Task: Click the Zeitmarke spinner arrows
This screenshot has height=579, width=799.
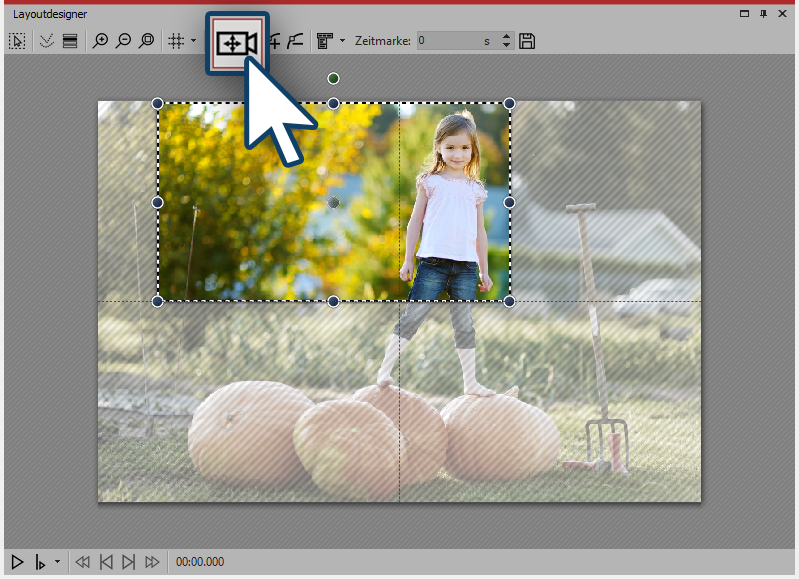Action: tap(506, 41)
